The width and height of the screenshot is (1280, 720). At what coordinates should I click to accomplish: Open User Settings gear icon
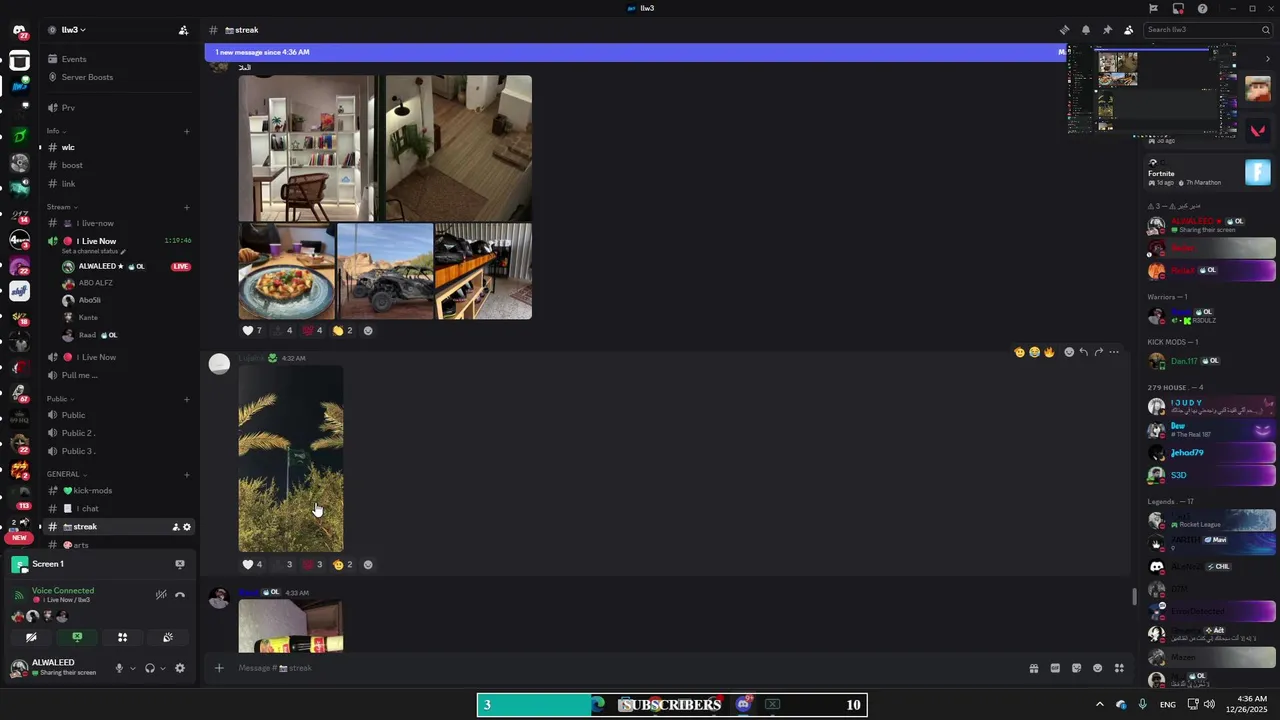pos(180,668)
